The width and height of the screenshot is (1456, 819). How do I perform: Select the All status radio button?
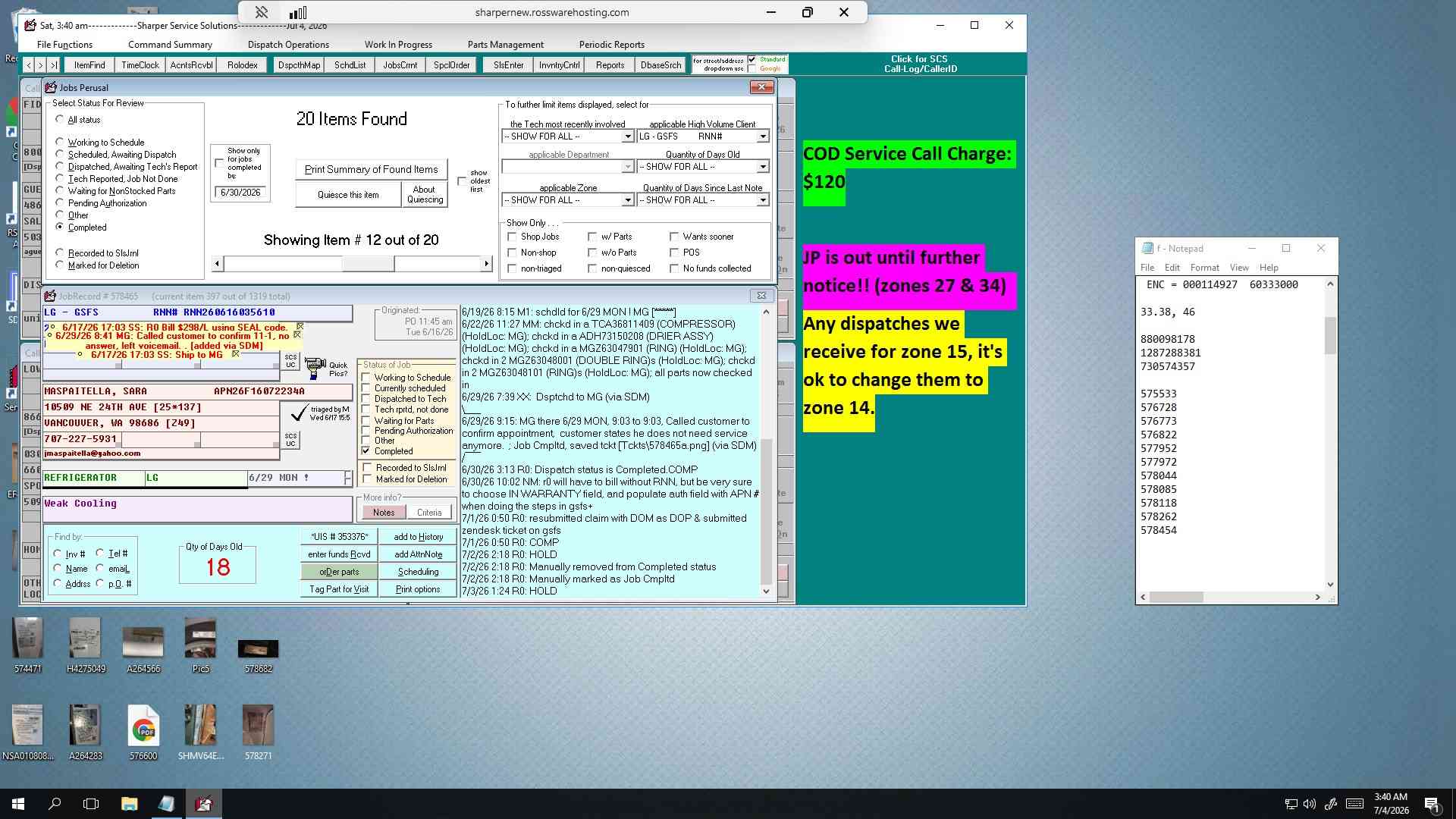[x=60, y=119]
